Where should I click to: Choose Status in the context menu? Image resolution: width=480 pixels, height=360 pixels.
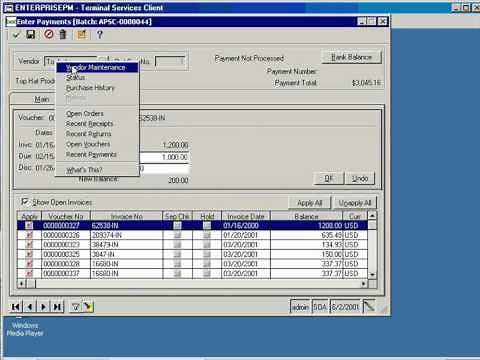pos(97,77)
